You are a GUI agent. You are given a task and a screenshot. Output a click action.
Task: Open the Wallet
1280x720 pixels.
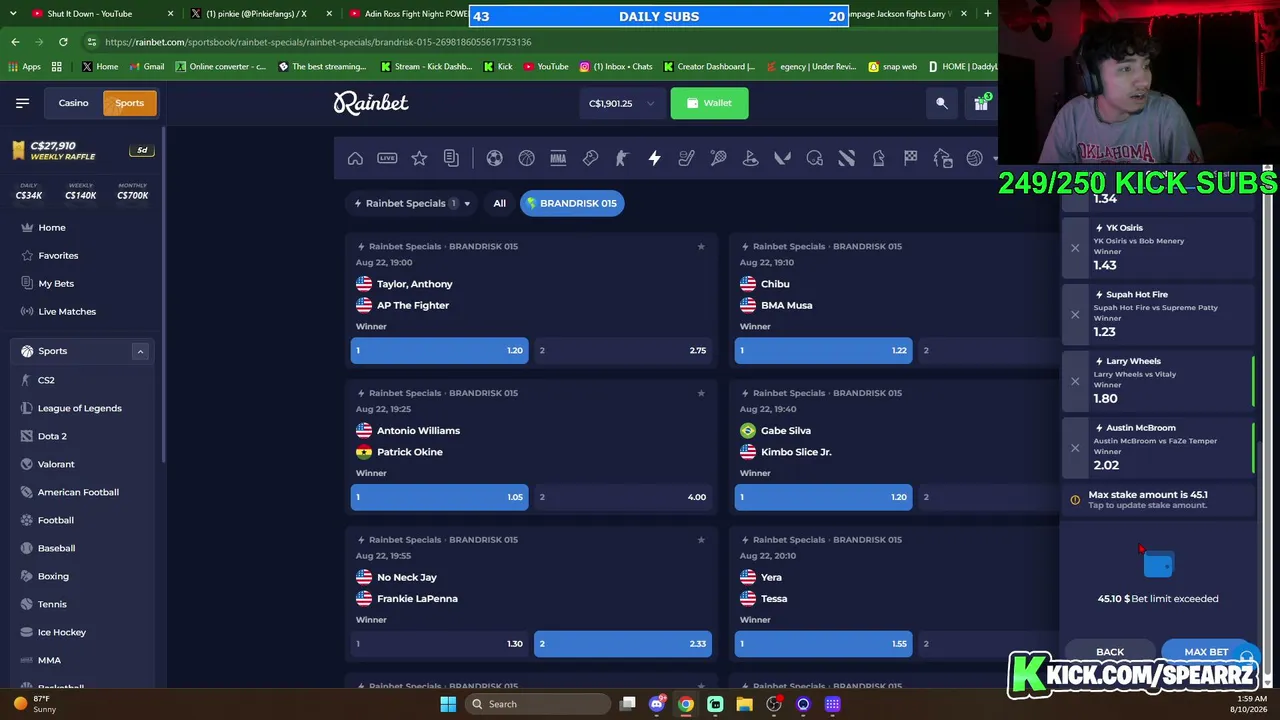(709, 103)
